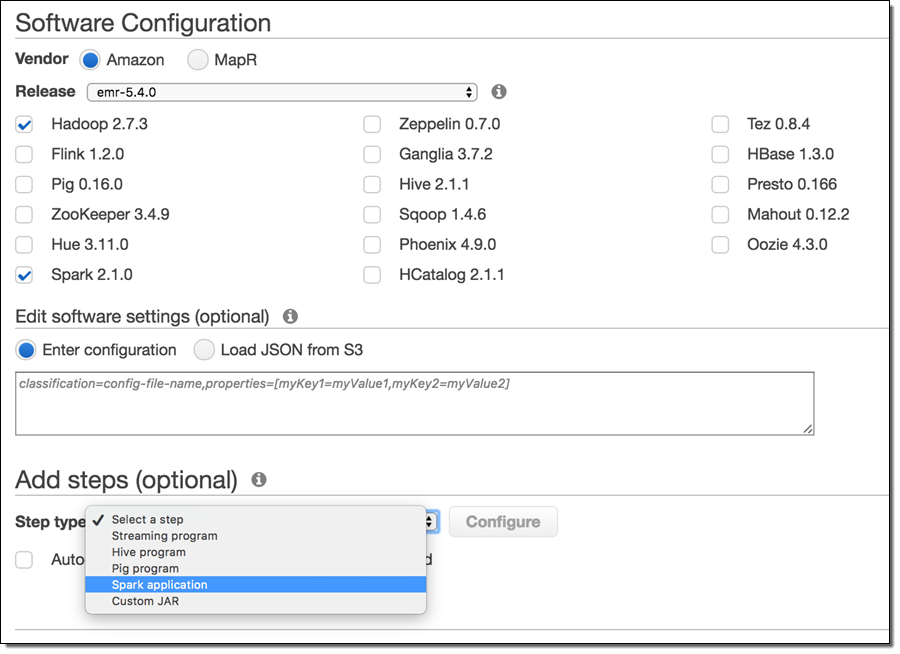Tick the Presto 0.166 checkbox
900x654 pixels.
click(720, 185)
